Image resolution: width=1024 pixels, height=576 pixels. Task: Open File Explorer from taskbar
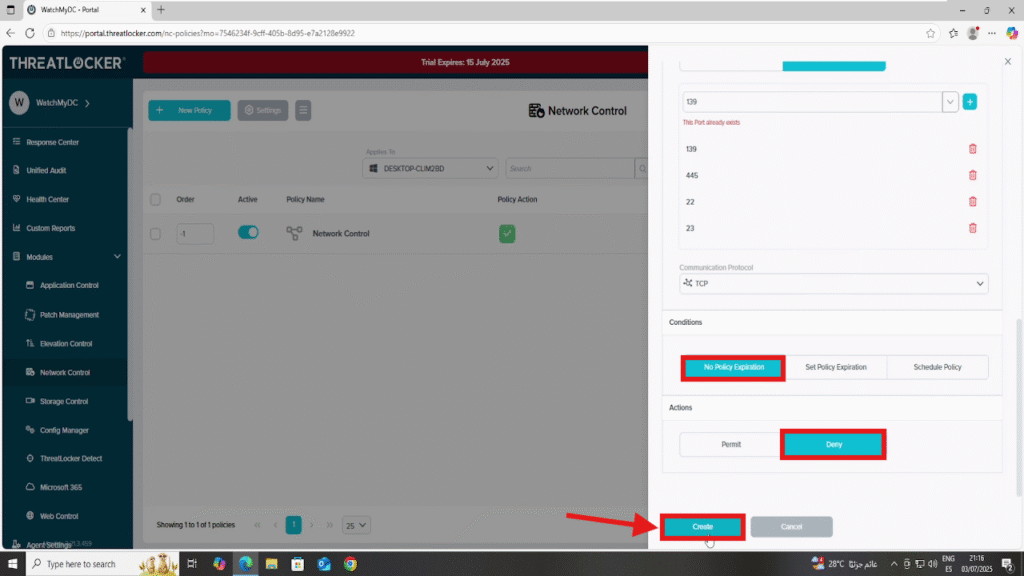(x=272, y=564)
